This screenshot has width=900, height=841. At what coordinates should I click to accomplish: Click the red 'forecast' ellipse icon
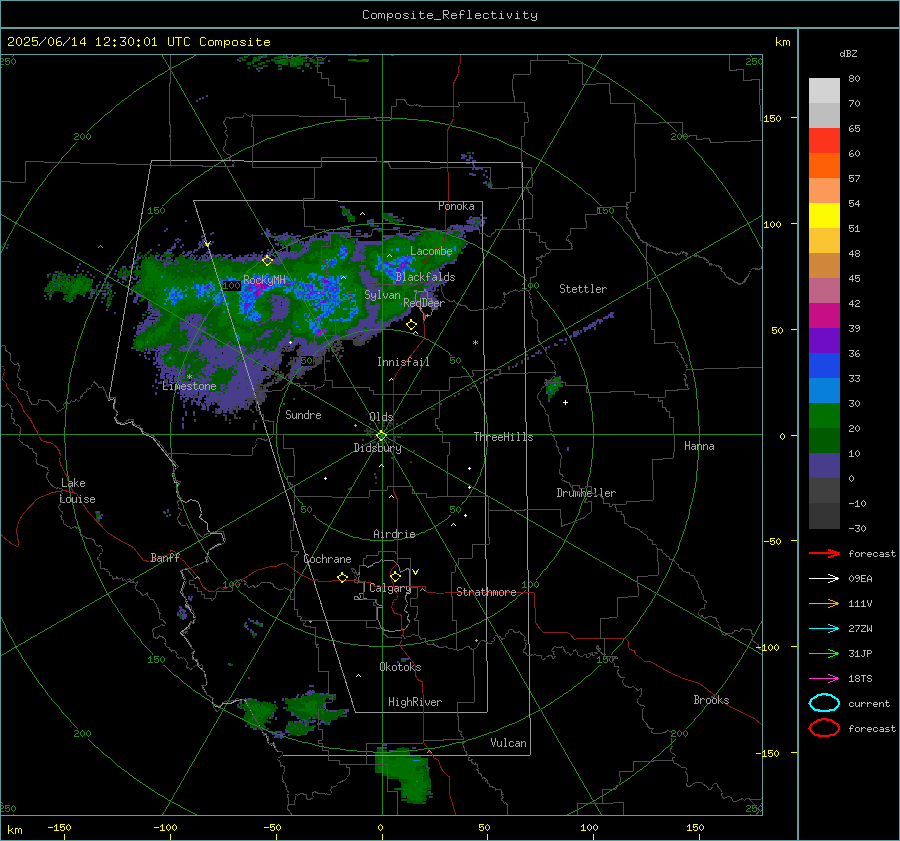(824, 728)
